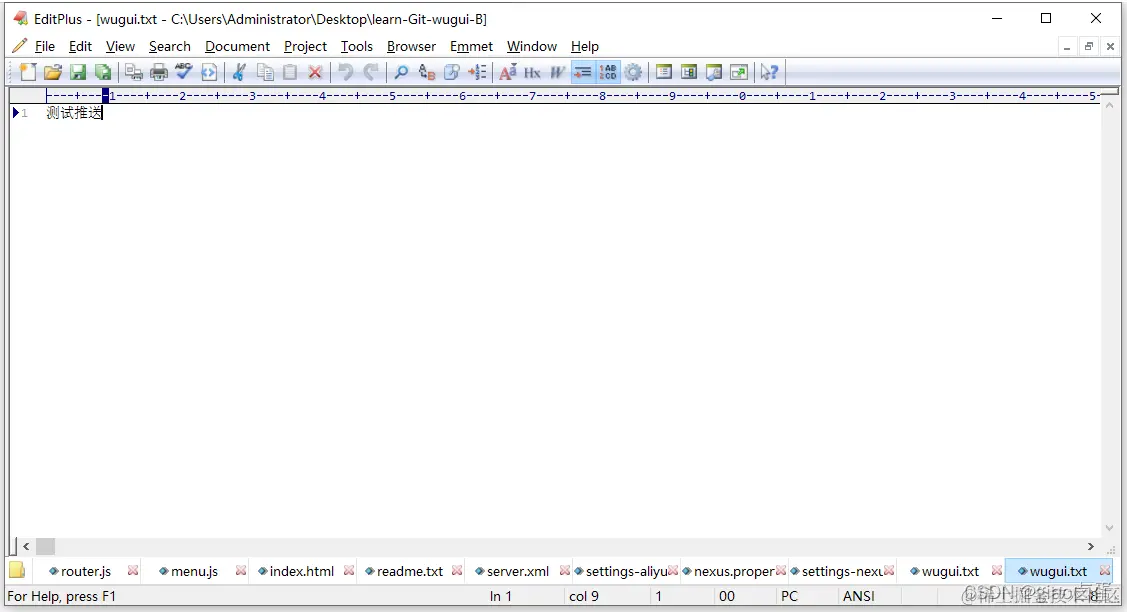Click the green-arrow window icon before help pointer
Viewport: 1127px width, 612px height.
pyautogui.click(x=739, y=72)
